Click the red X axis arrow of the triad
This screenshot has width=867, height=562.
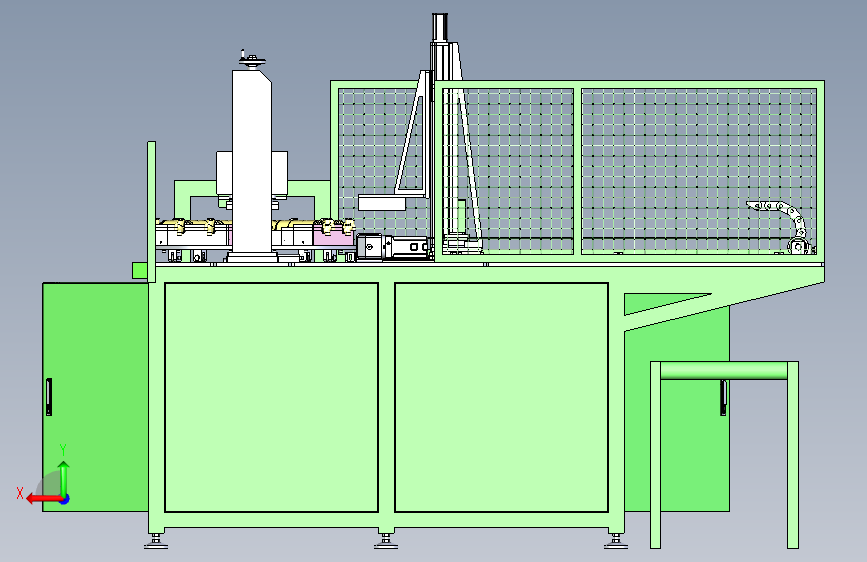tap(43, 499)
